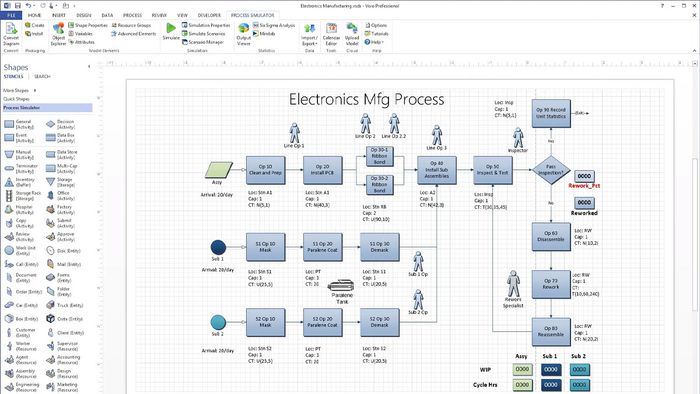Select the Op 10 Clean and Prep box
Screen dimensions: 700x394
(x=266, y=170)
